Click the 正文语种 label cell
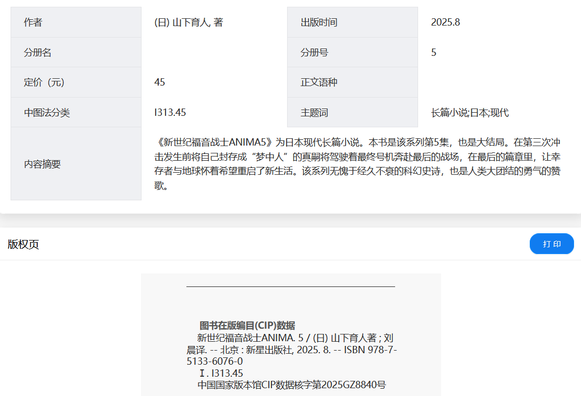The width and height of the screenshot is (581, 396). click(352, 82)
